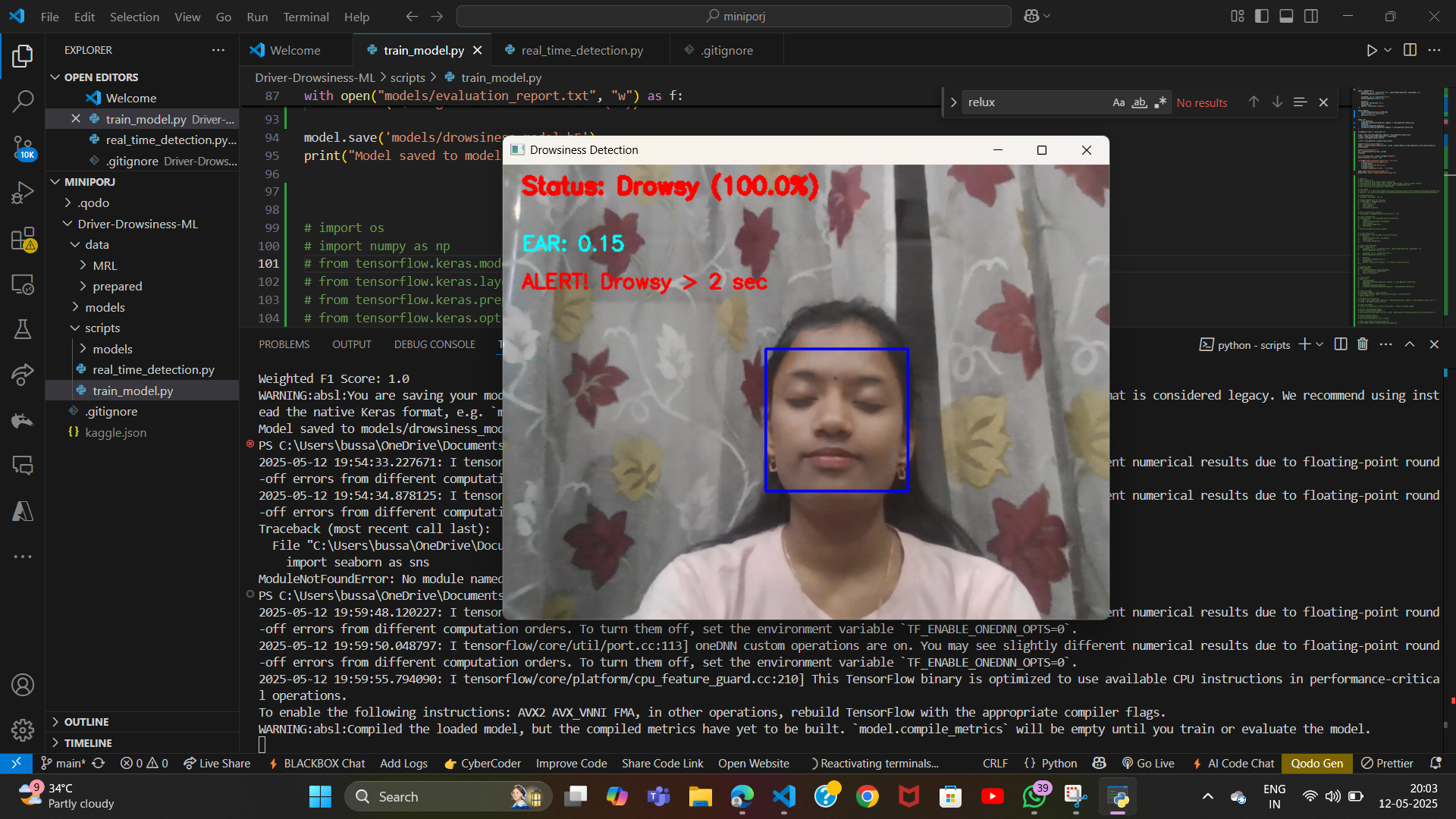This screenshot has width=1456, height=819.
Task: Click Qodo Gen status bar button
Action: tap(1316, 764)
